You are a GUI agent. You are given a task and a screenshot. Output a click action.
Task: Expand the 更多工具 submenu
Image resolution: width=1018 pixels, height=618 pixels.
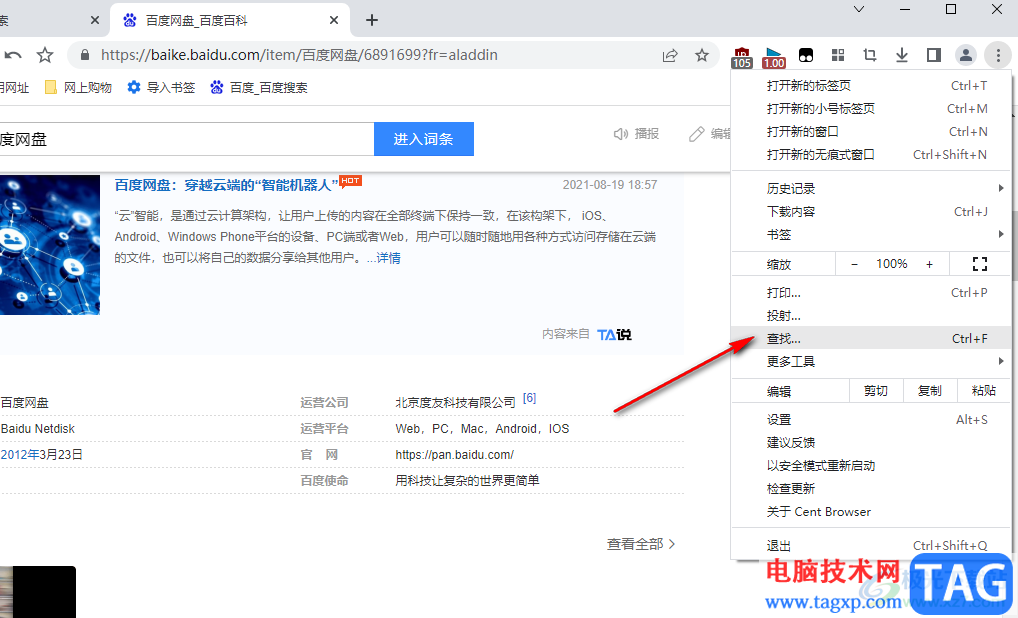tap(871, 362)
